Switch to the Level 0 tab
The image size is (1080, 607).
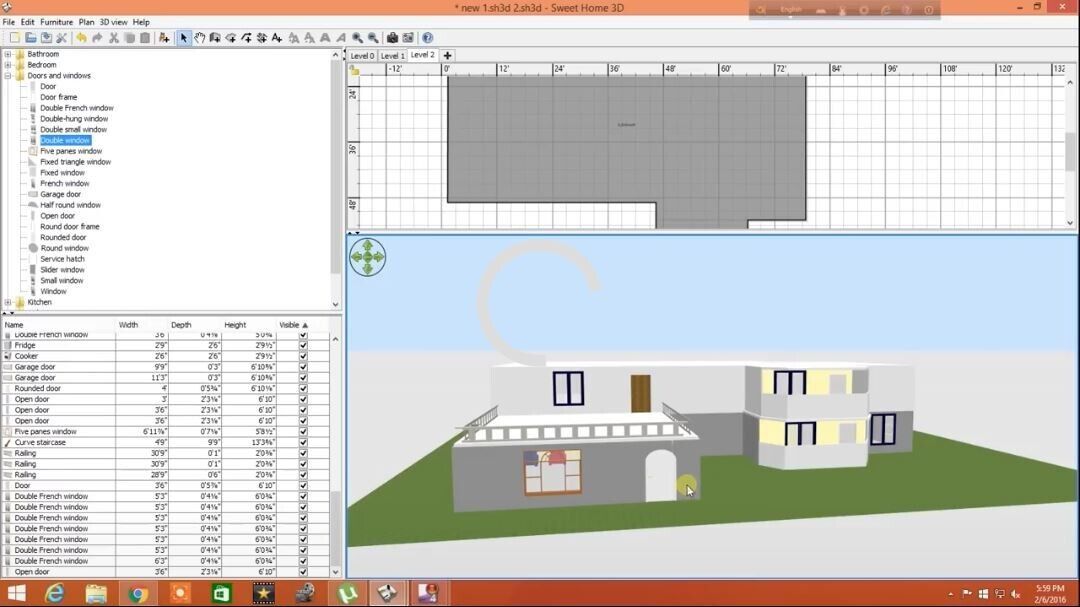click(362, 56)
